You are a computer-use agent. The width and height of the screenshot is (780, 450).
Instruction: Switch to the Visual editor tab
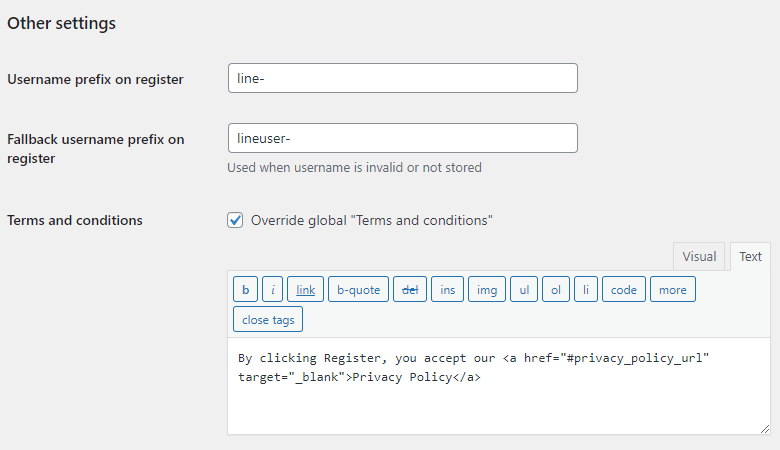(x=699, y=257)
